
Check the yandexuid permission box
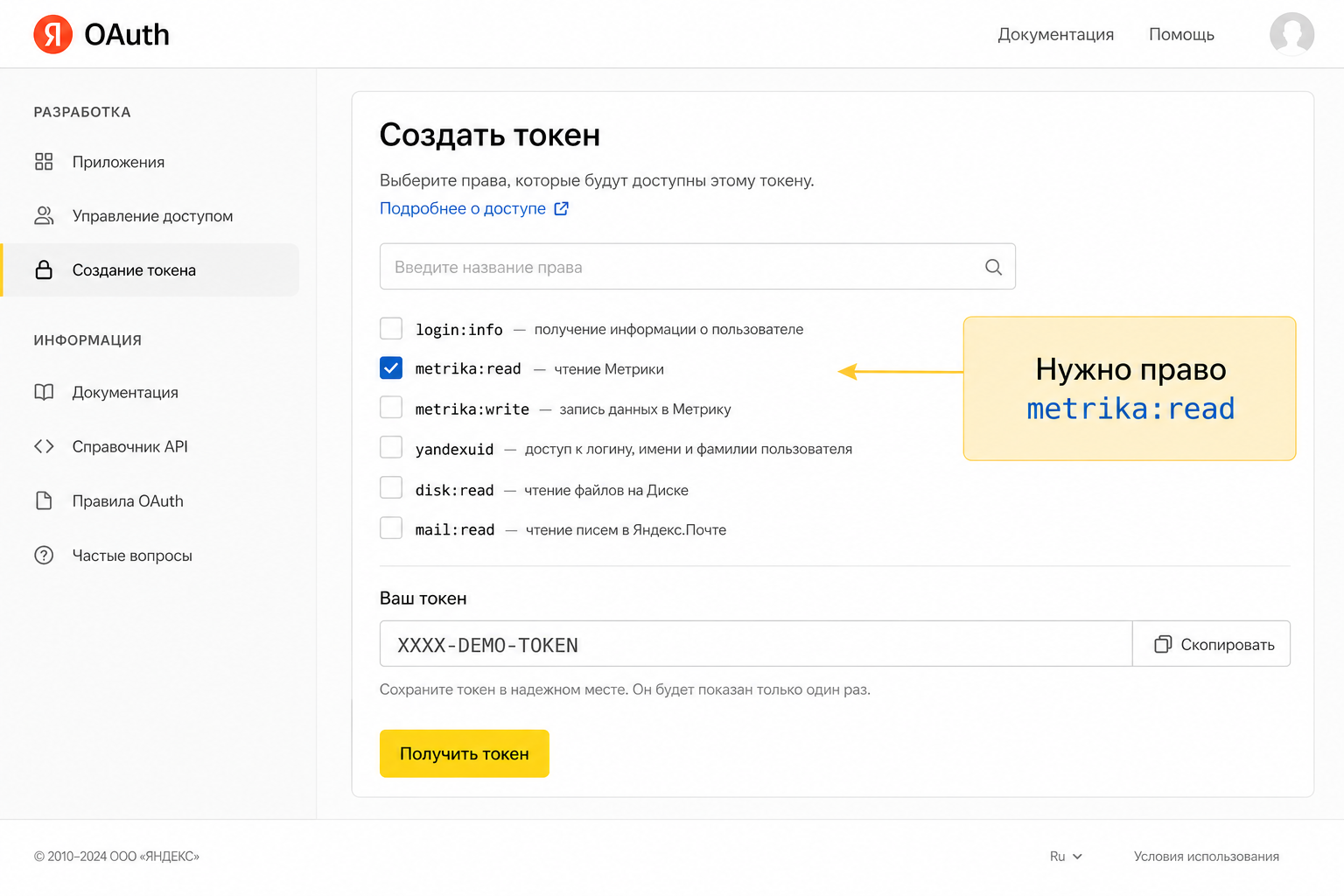coord(391,447)
